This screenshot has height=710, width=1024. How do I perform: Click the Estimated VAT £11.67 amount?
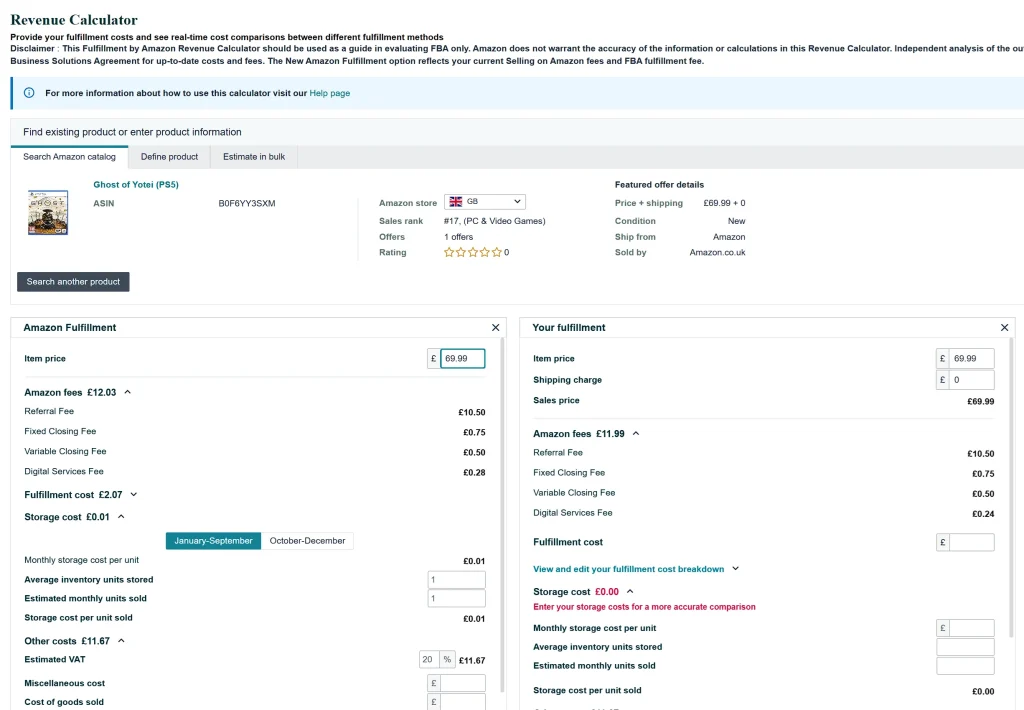coord(472,660)
